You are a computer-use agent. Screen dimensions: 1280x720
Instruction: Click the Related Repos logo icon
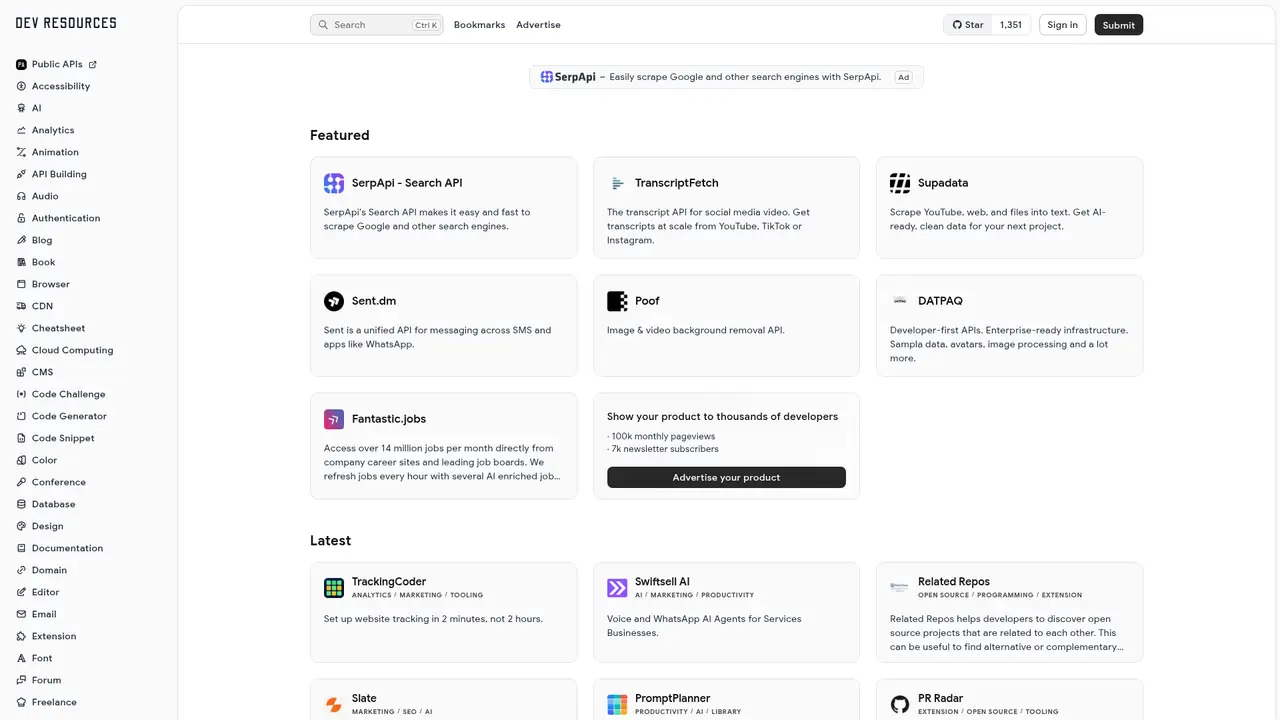(x=900, y=588)
